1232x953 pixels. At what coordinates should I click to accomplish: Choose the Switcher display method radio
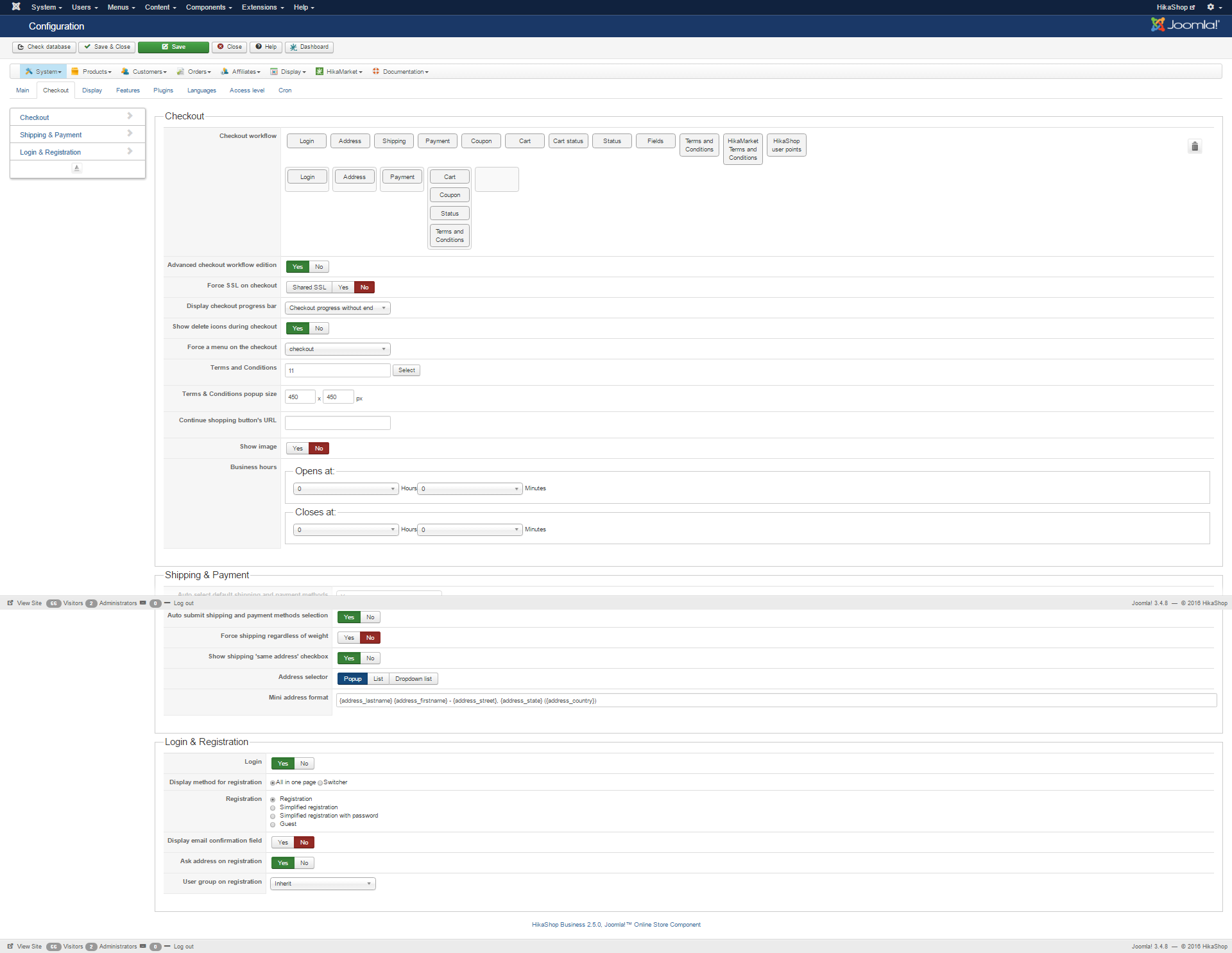(320, 783)
